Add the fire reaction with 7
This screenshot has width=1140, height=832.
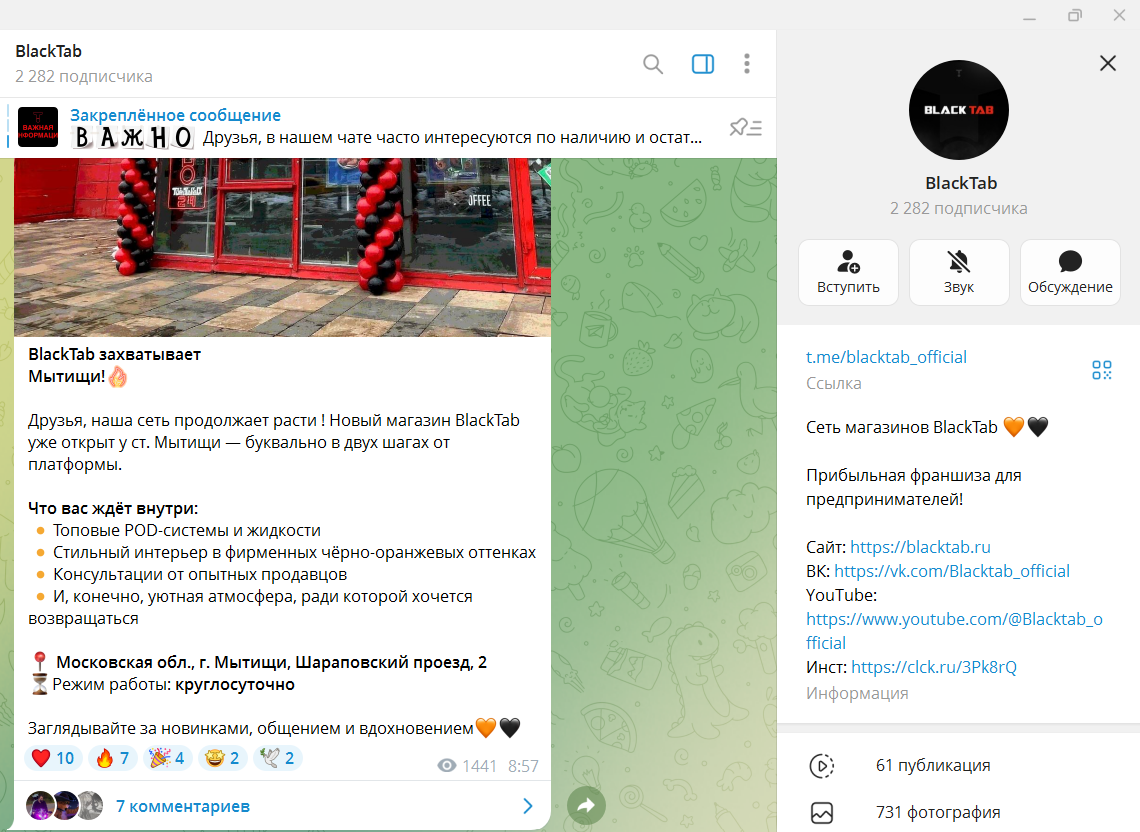[x=113, y=758]
